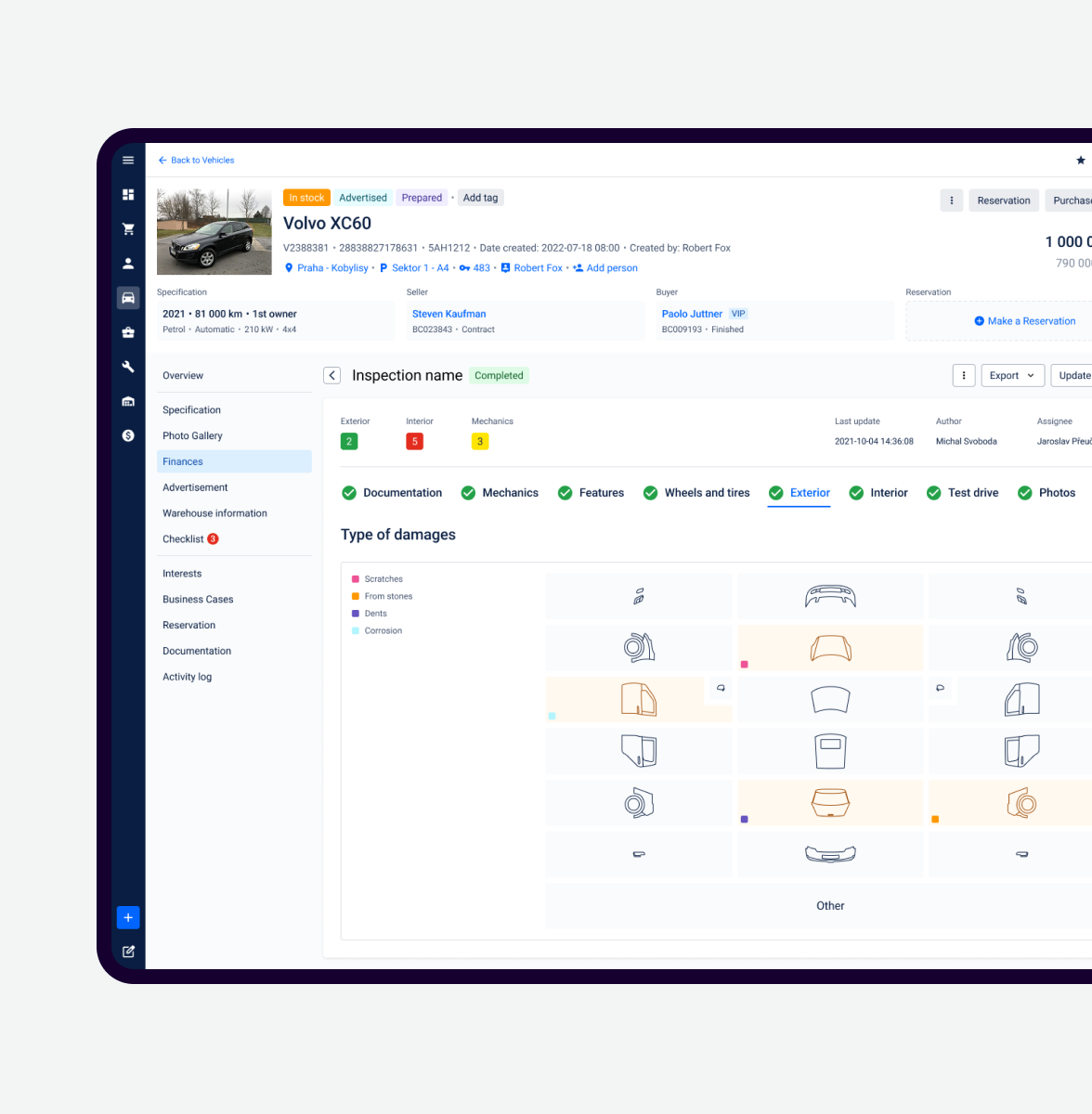The height and width of the screenshot is (1114, 1092).
Task: Open the hamburger menu icon
Action: pos(128,161)
